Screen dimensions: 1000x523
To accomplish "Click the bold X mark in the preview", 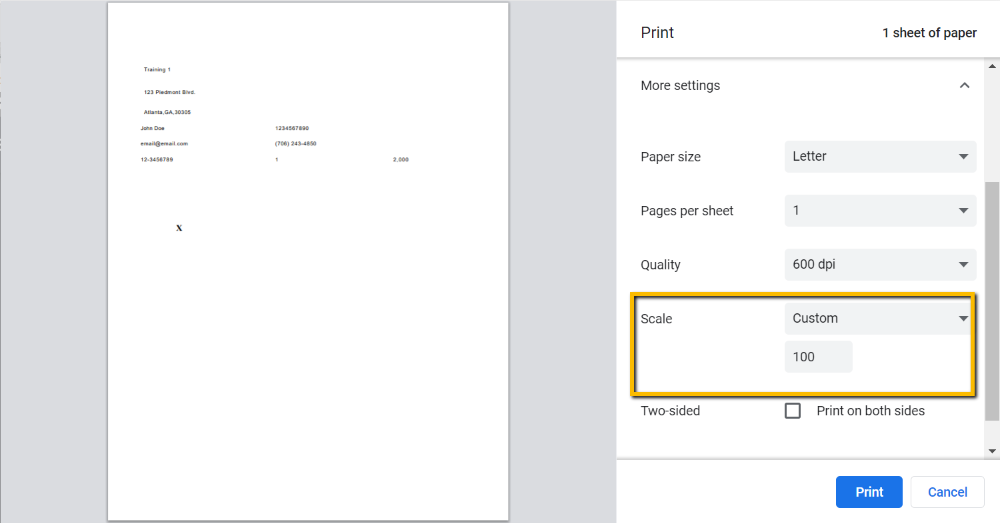I will [x=179, y=228].
